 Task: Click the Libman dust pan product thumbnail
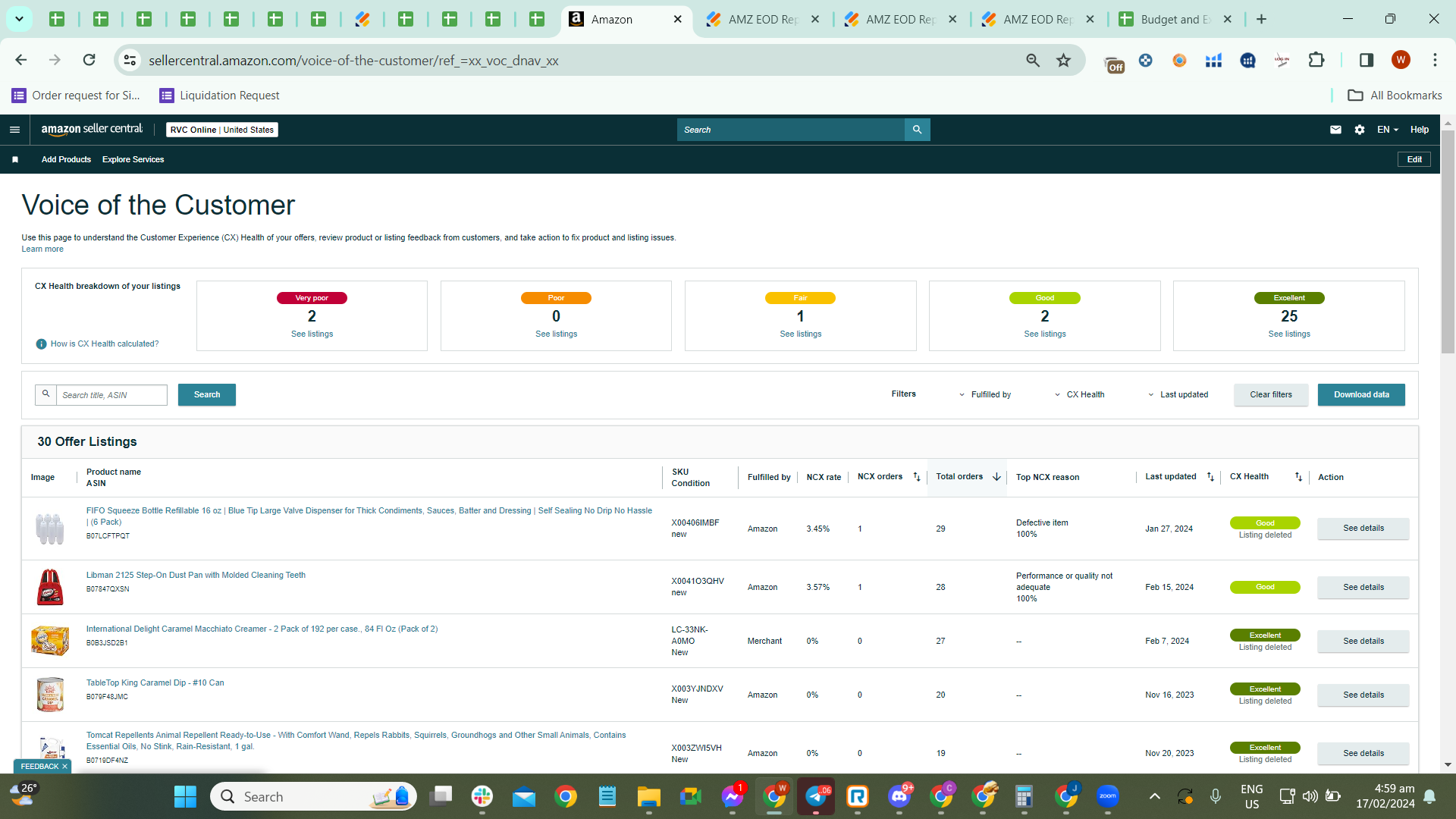(x=50, y=587)
